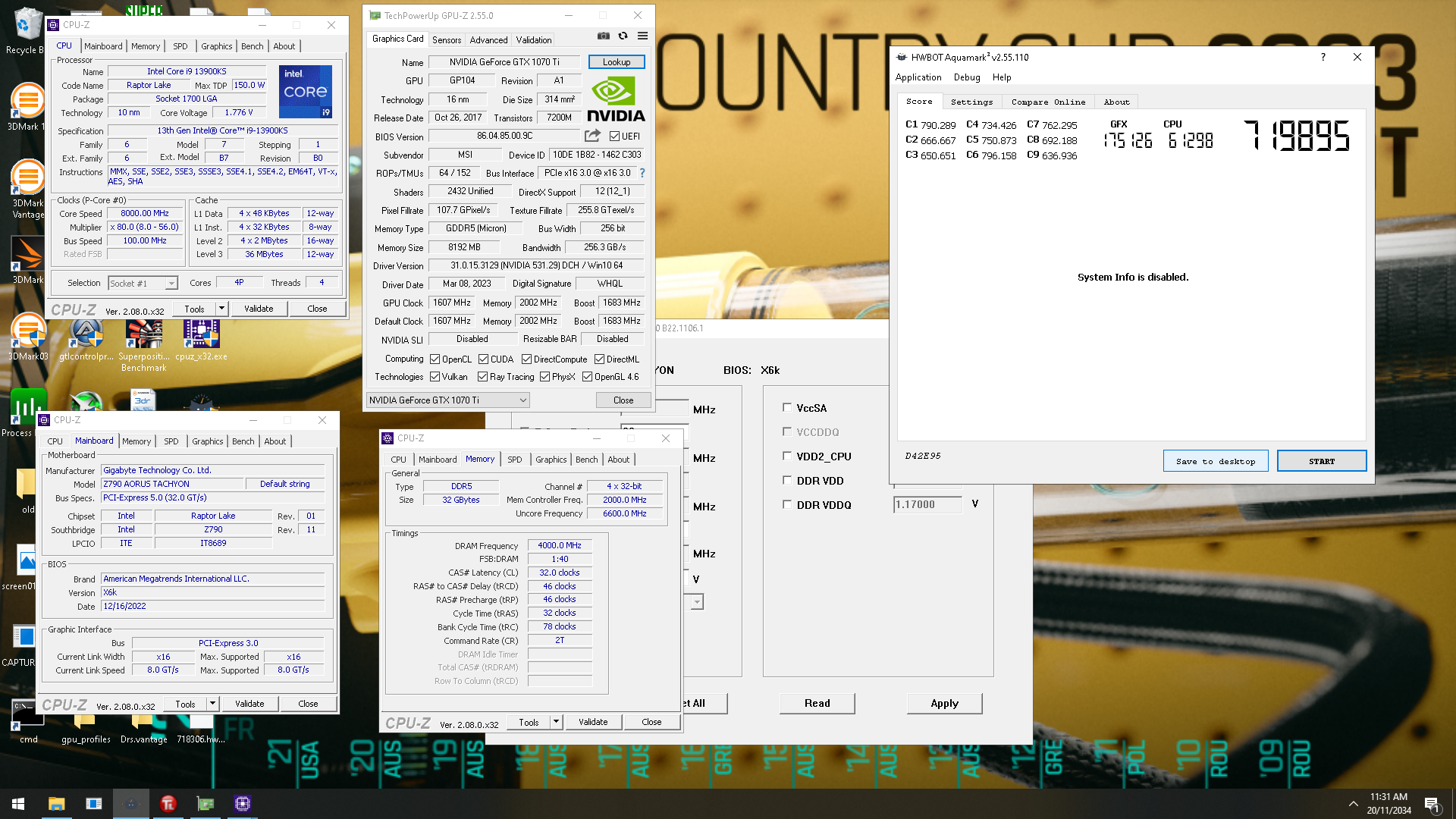Open the 3DMark03 desktop shortcut

28,337
